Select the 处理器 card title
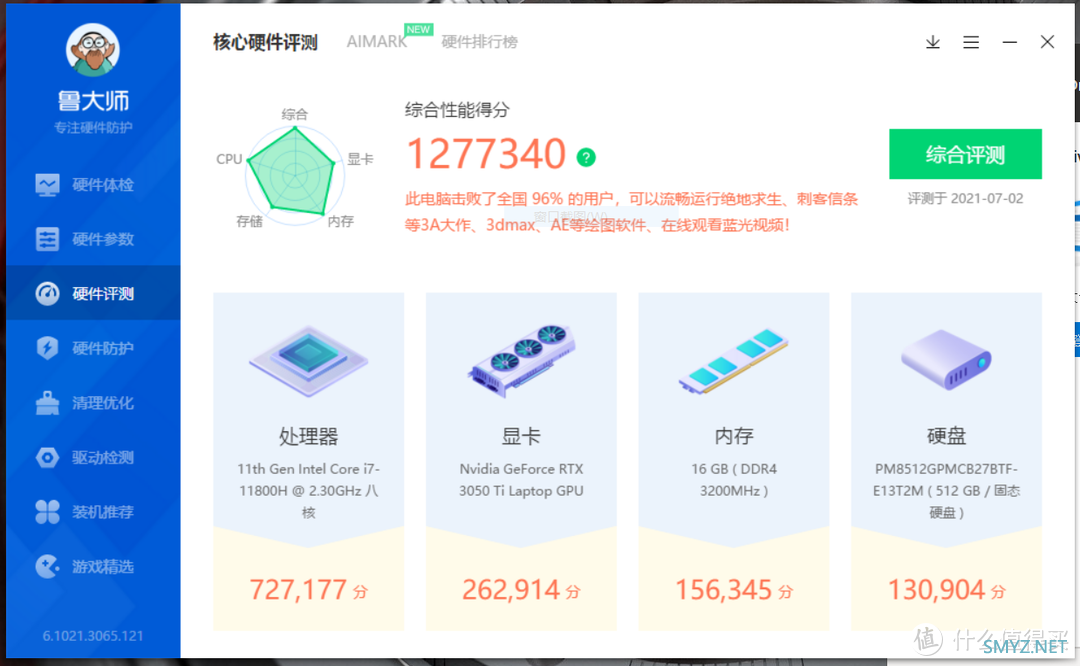Viewport: 1080px width, 666px height. click(309, 436)
